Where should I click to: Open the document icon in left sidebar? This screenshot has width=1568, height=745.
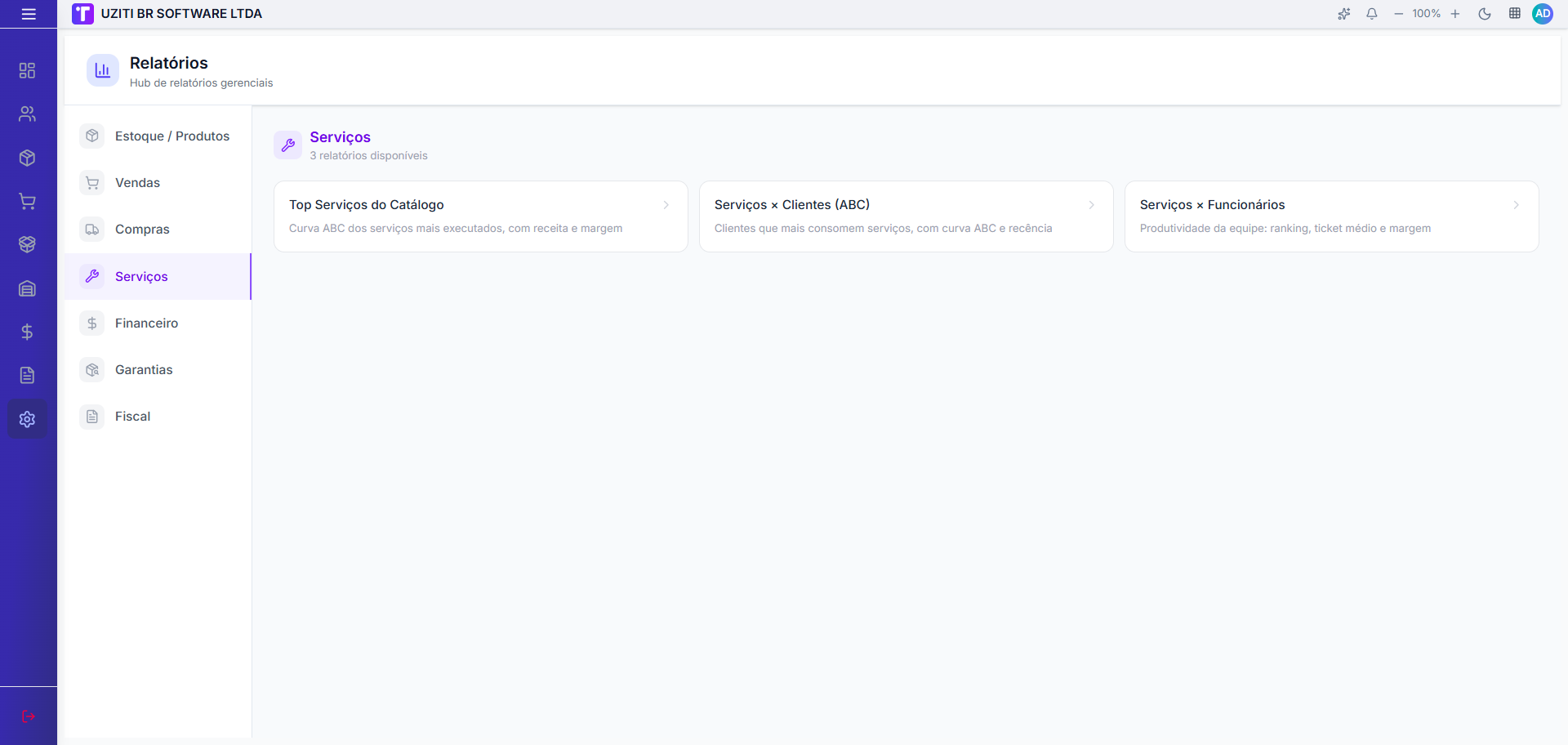pyautogui.click(x=27, y=375)
